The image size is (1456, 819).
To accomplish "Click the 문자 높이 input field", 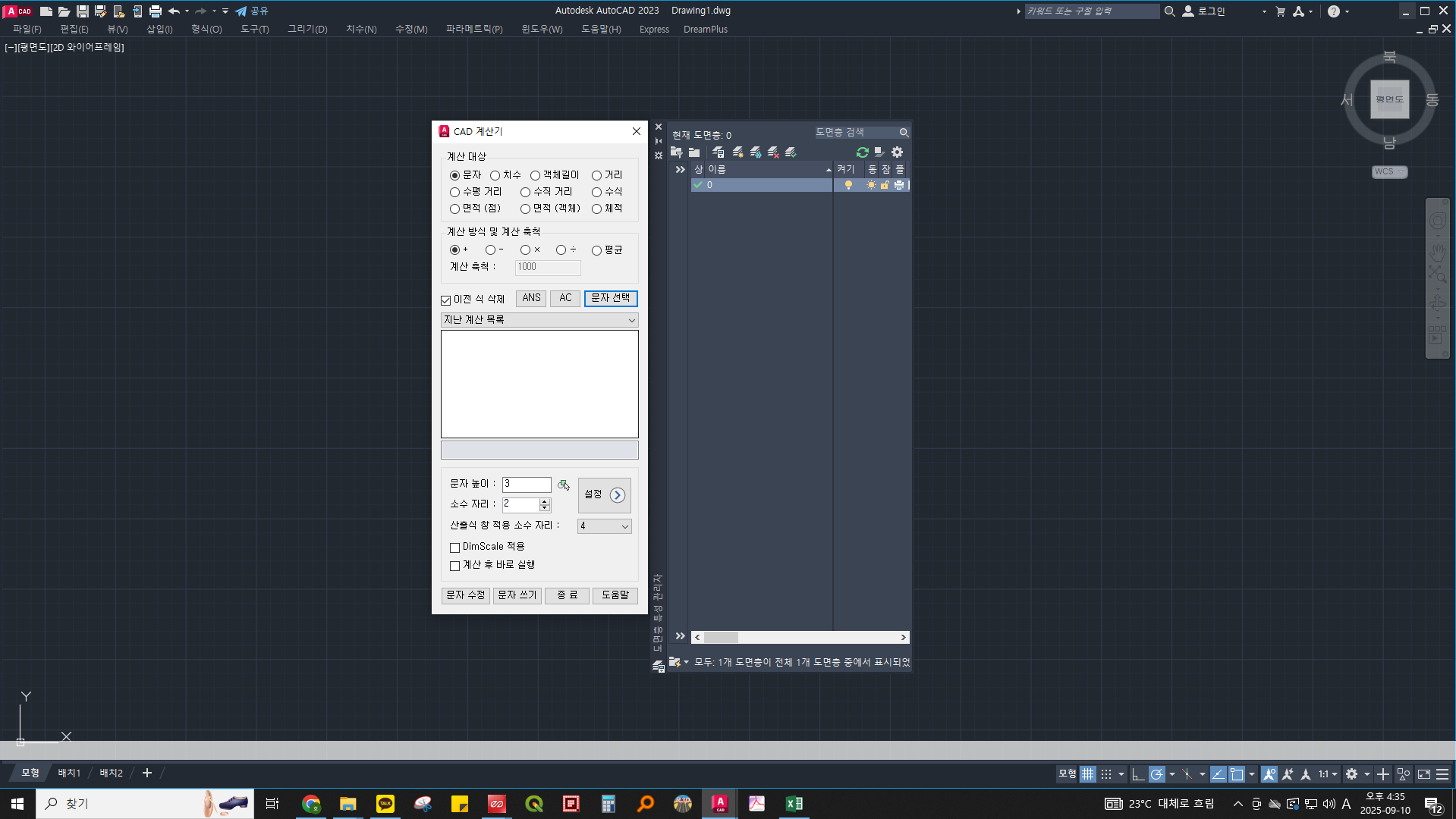I will [x=527, y=485].
